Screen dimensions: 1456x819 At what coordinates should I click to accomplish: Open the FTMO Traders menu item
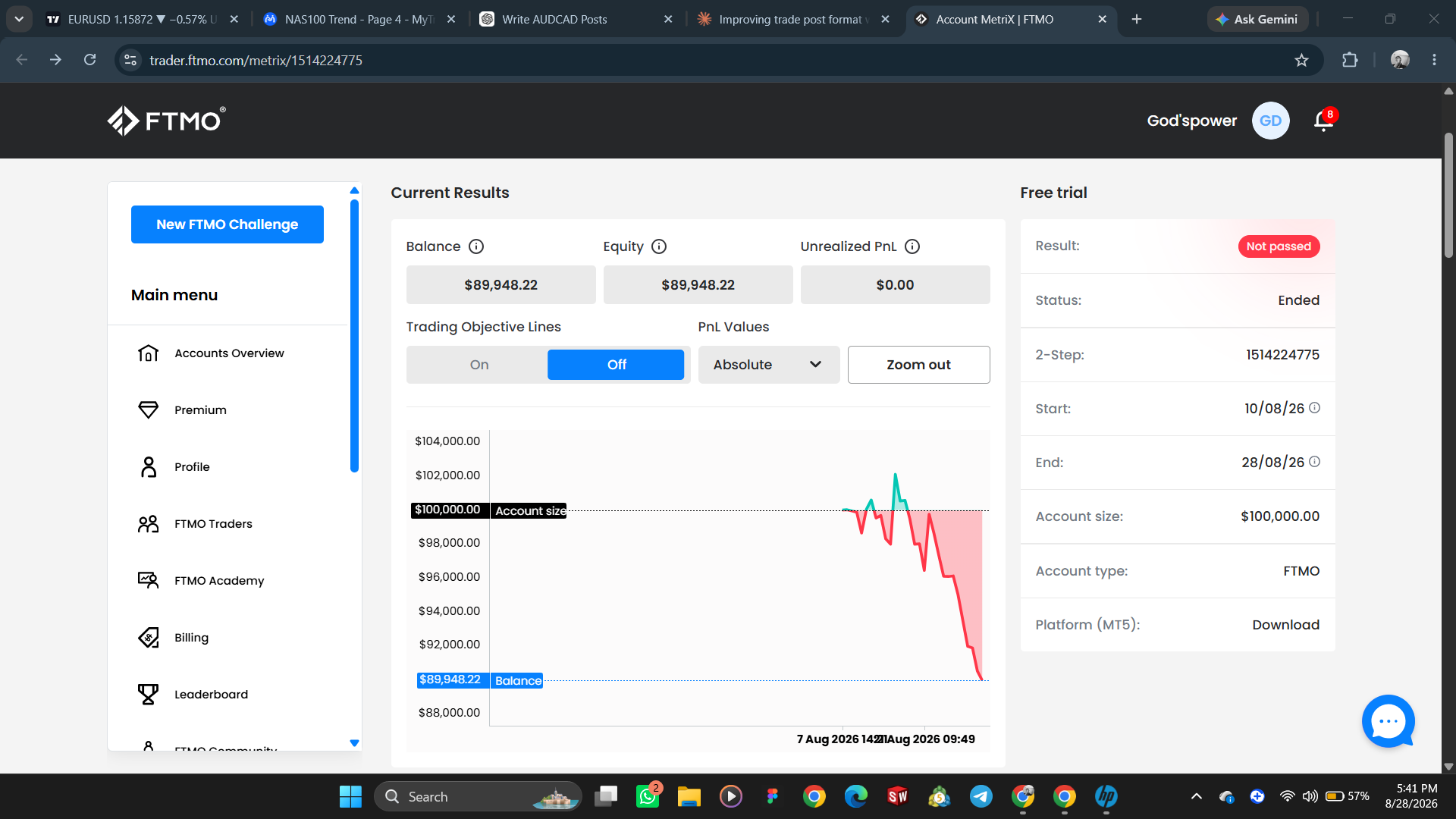coord(213,524)
